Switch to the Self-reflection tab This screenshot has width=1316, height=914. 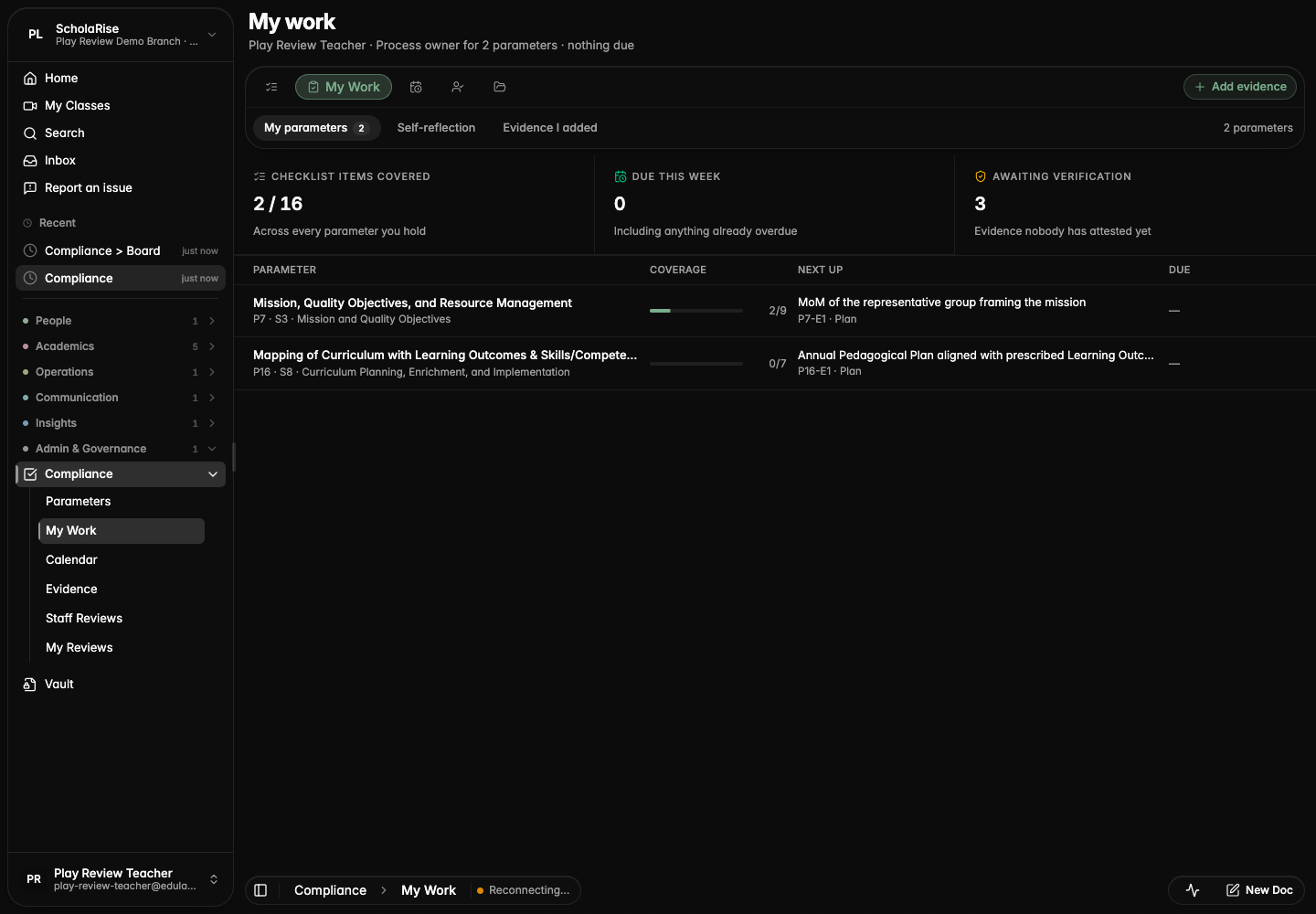click(x=436, y=128)
